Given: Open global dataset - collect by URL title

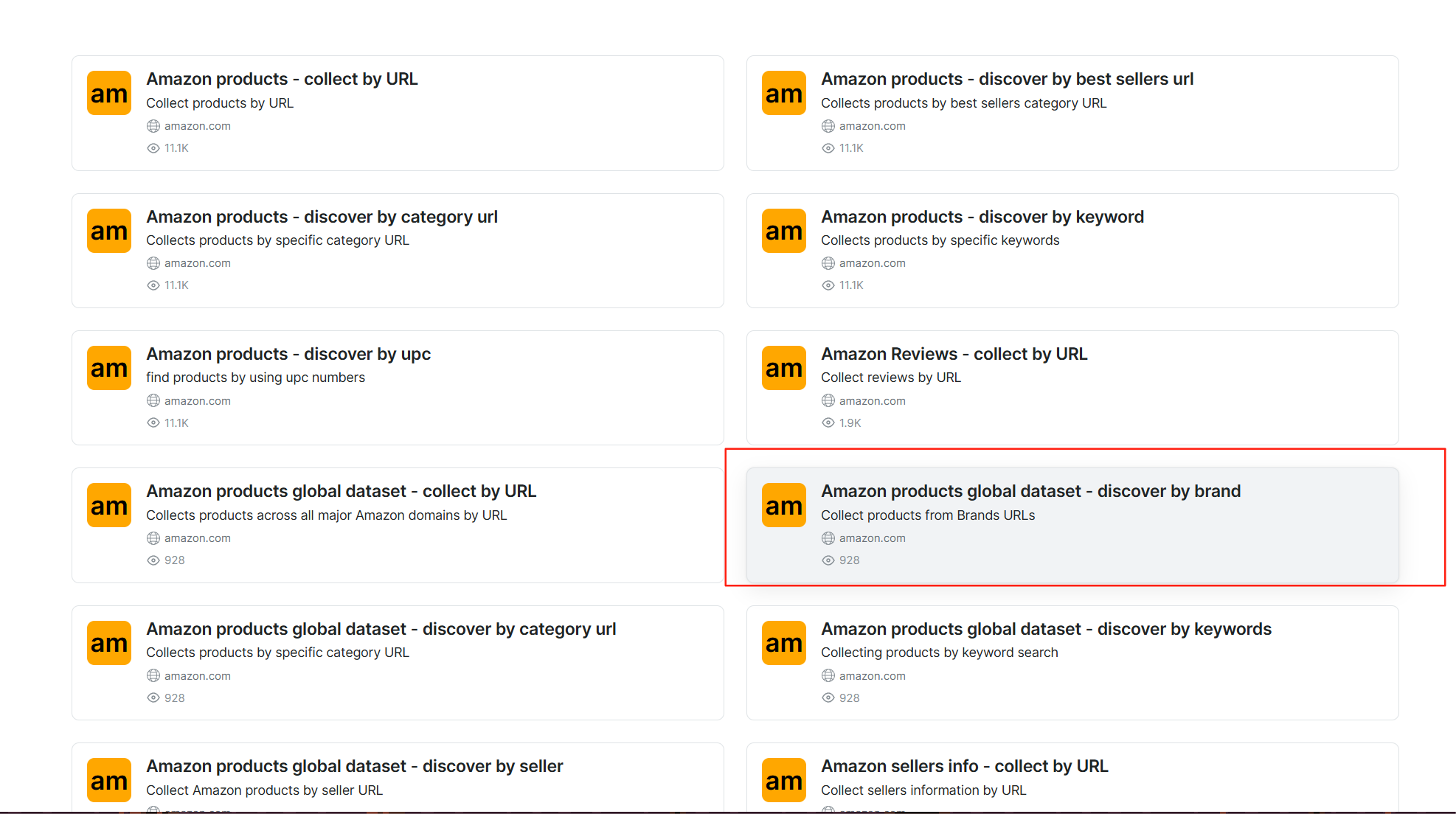Looking at the screenshot, I should pyautogui.click(x=341, y=491).
